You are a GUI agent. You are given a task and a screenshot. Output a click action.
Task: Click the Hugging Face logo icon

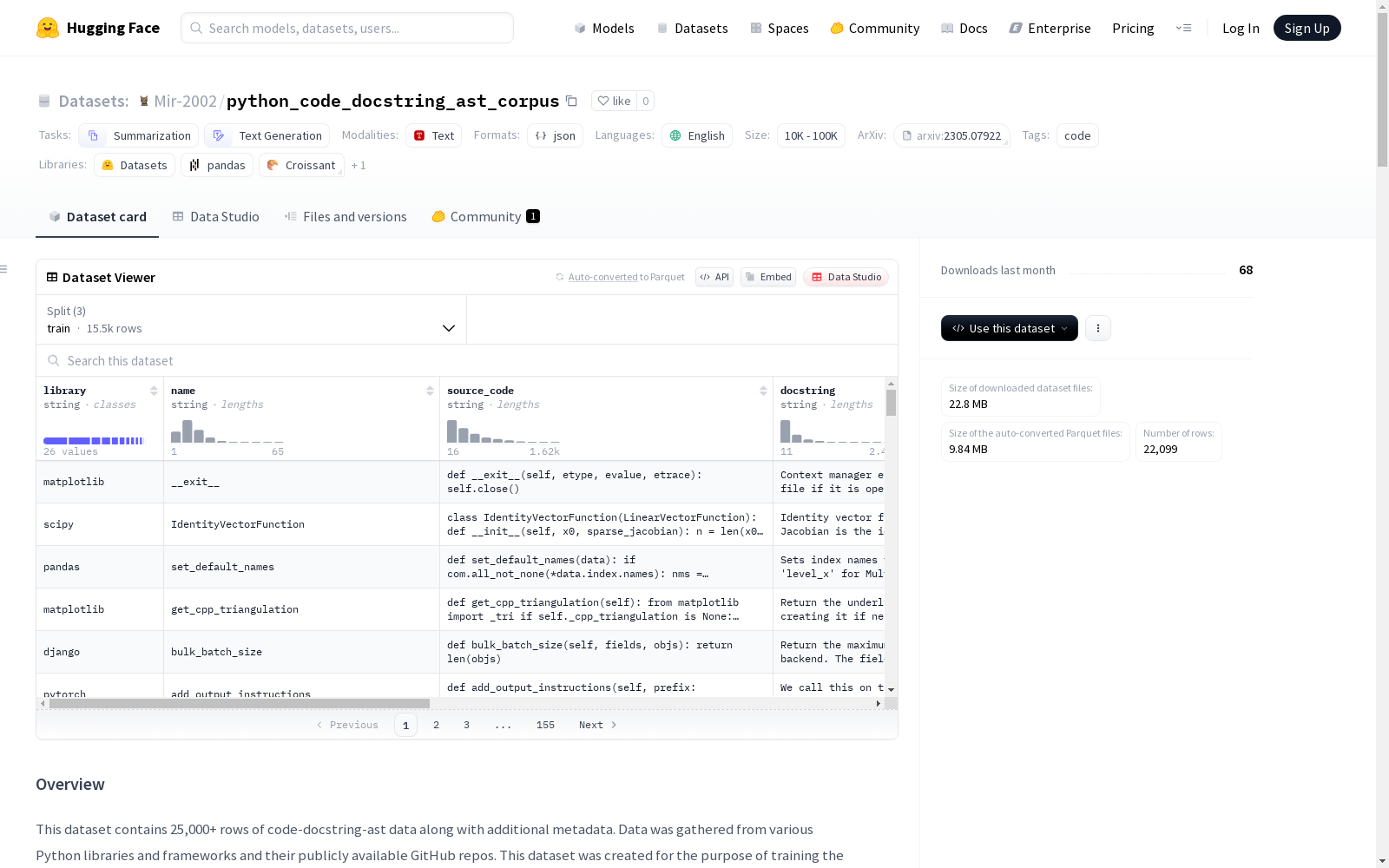pyautogui.click(x=48, y=28)
